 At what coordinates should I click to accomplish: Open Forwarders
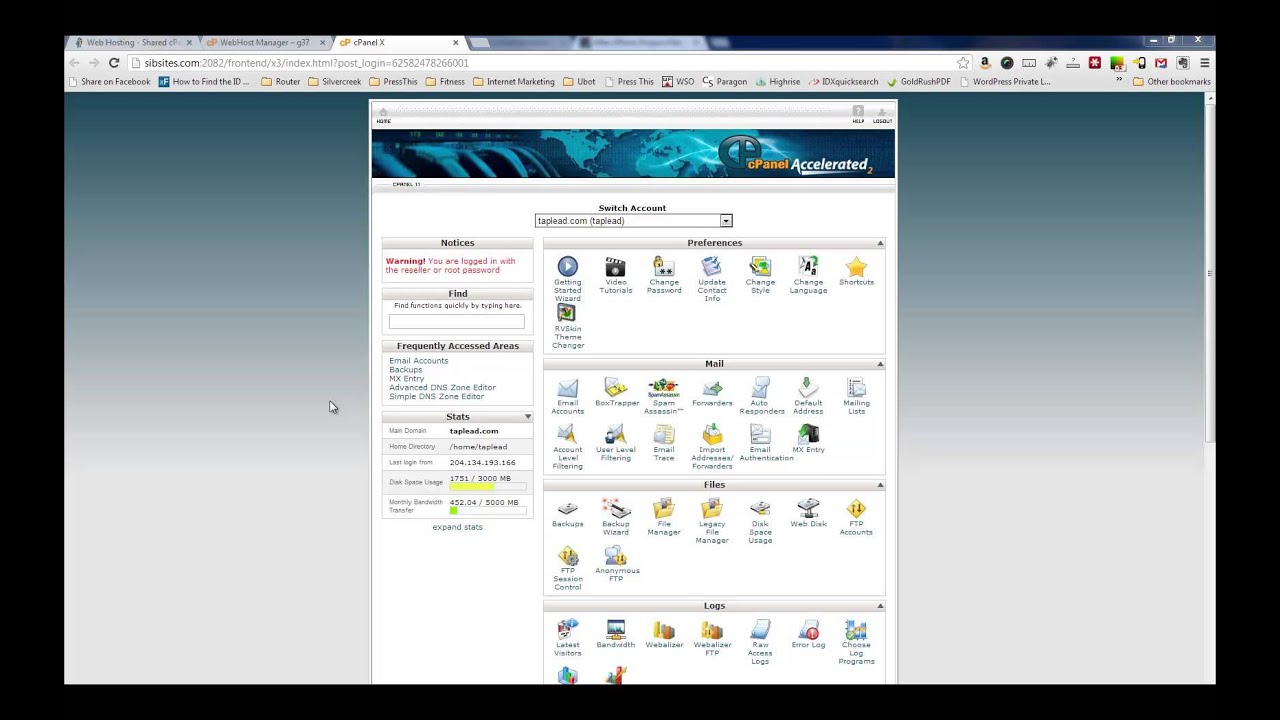point(712,388)
